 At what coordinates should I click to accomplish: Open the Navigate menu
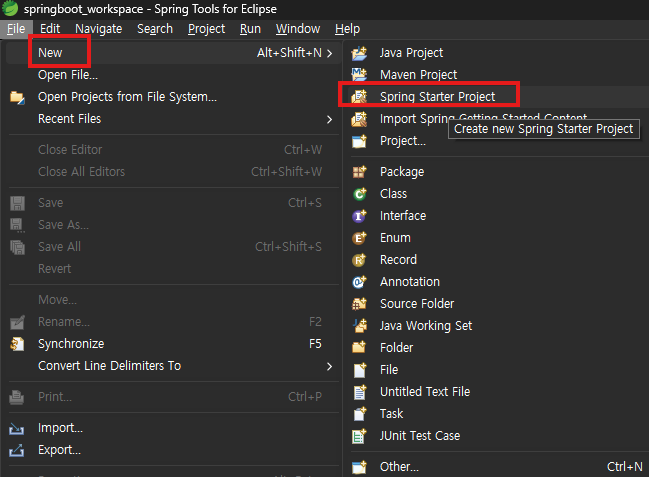(x=99, y=29)
